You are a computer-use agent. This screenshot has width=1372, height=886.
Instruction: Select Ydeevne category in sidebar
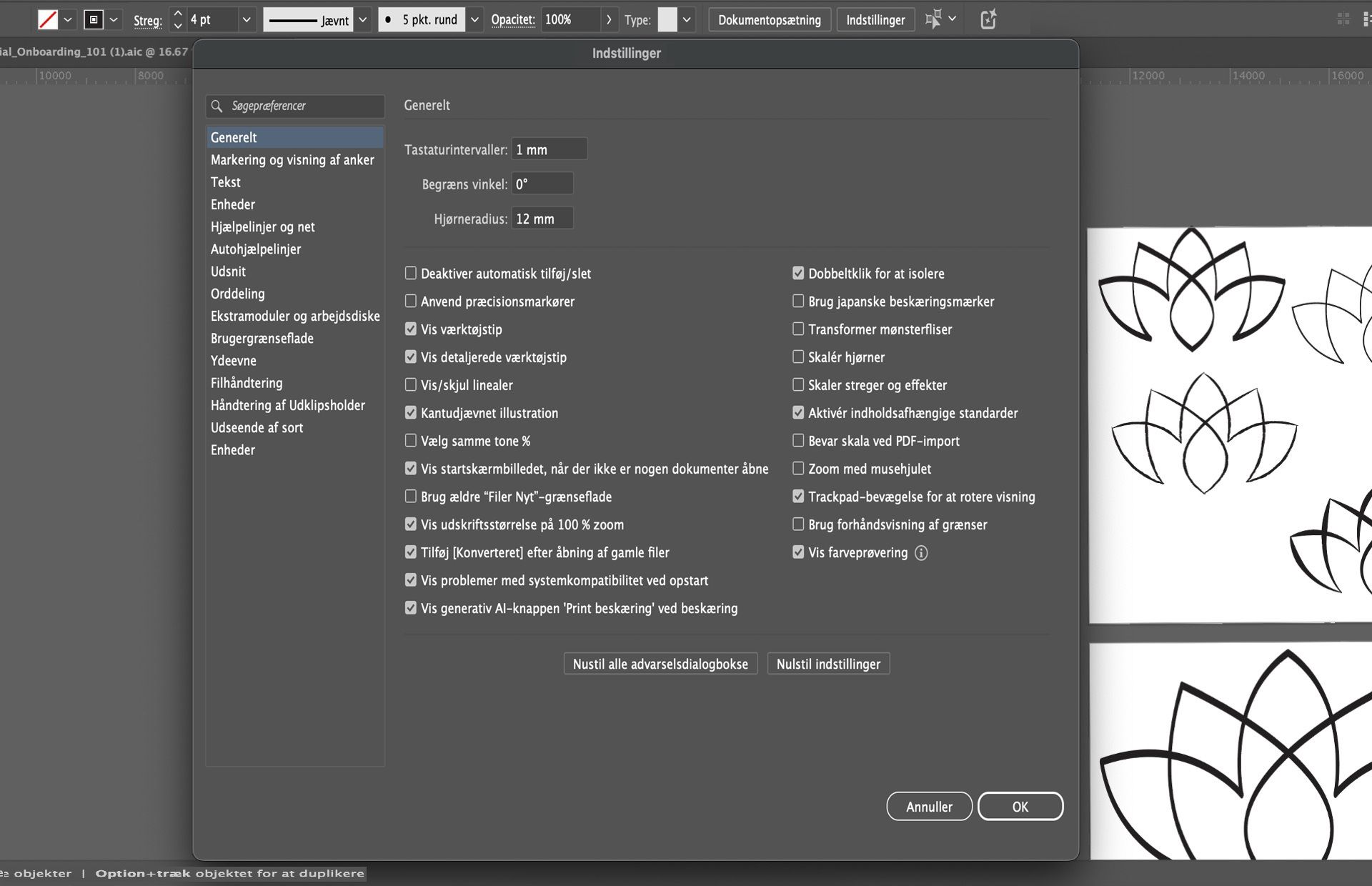coord(233,360)
